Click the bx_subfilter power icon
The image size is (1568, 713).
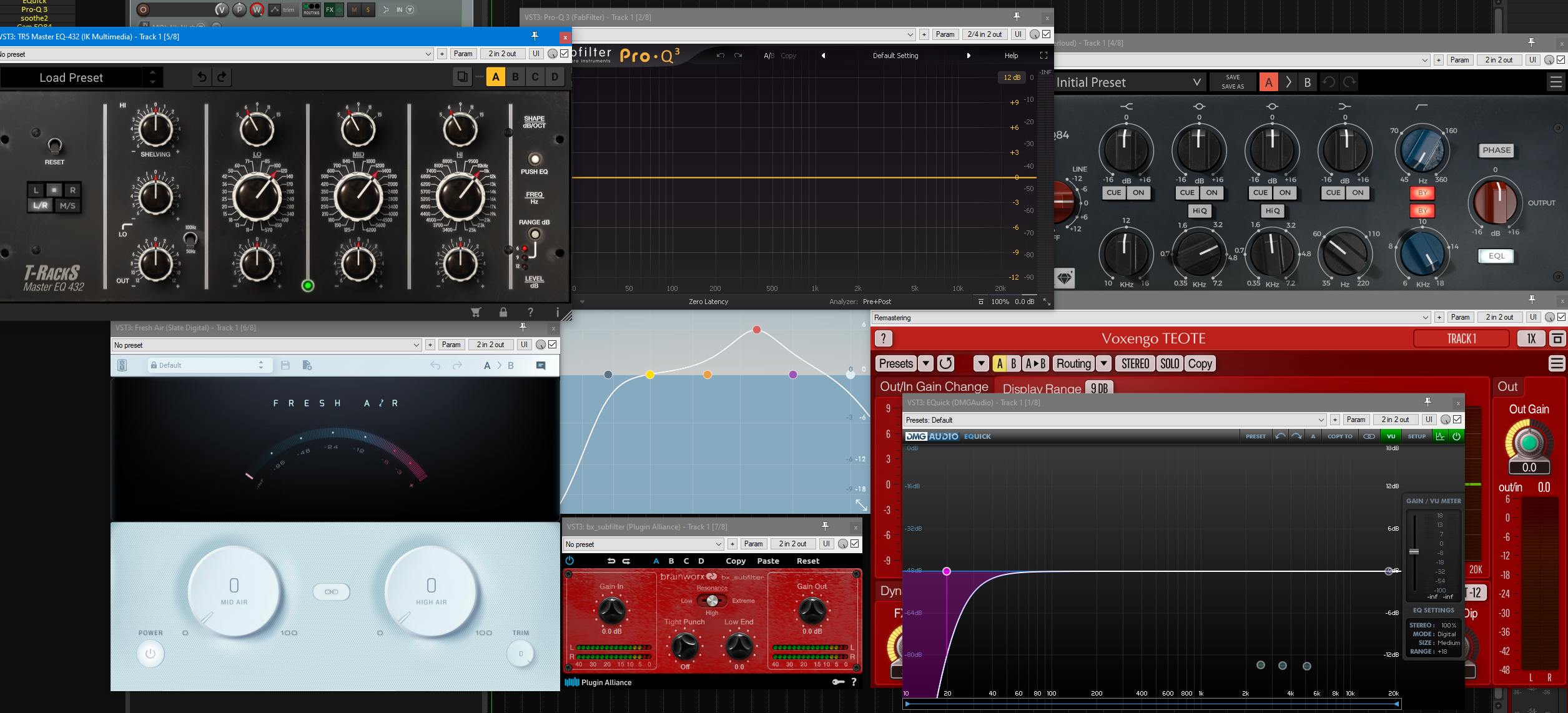point(570,561)
